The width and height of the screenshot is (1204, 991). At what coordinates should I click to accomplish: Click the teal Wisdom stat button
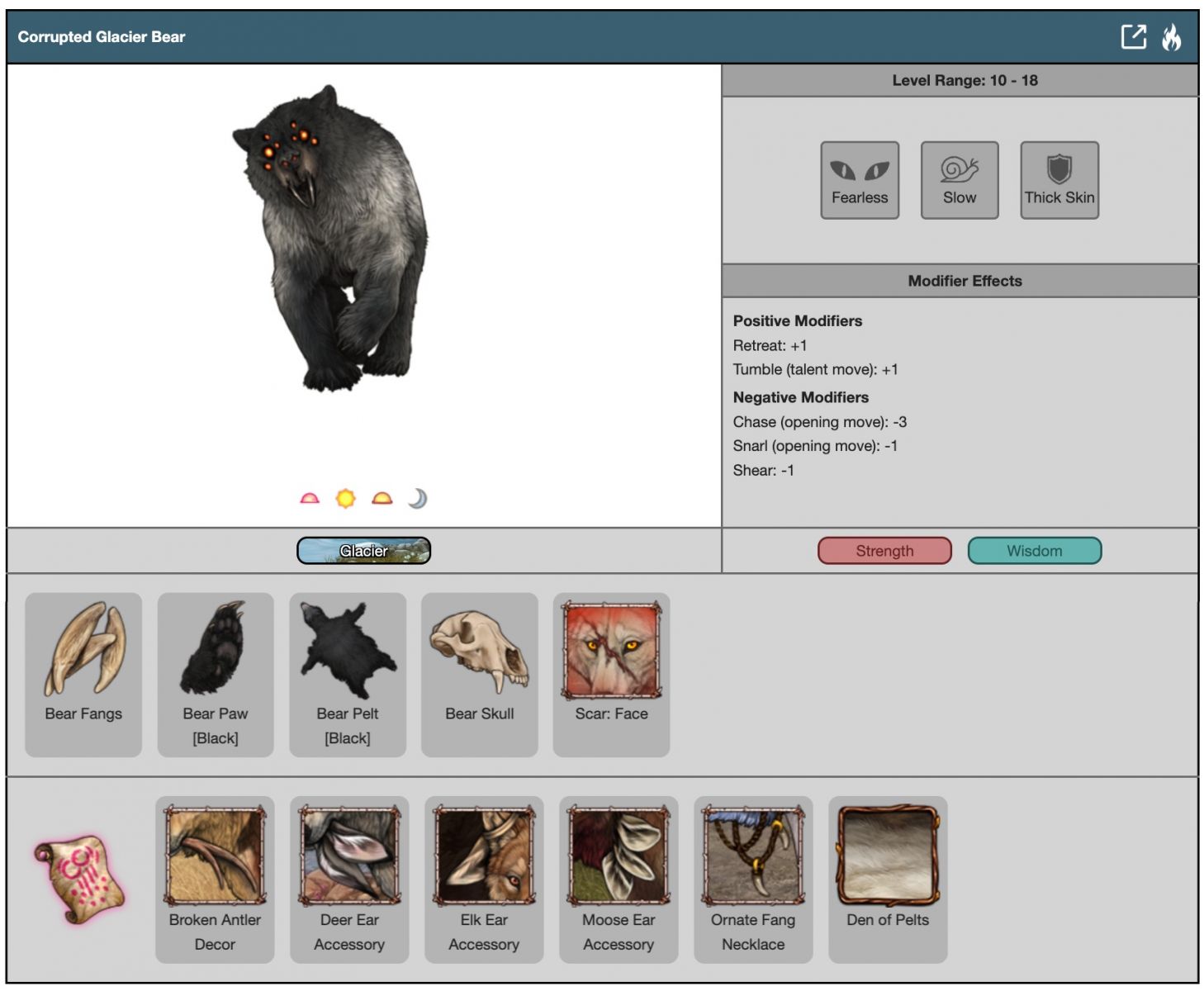(x=1034, y=551)
